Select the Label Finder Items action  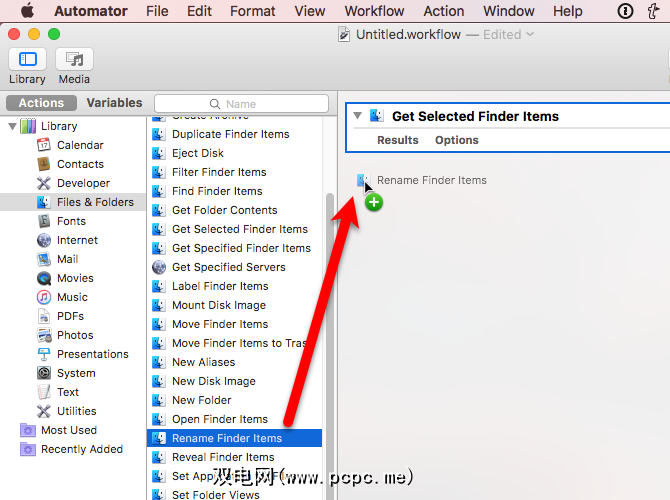[x=235, y=286]
